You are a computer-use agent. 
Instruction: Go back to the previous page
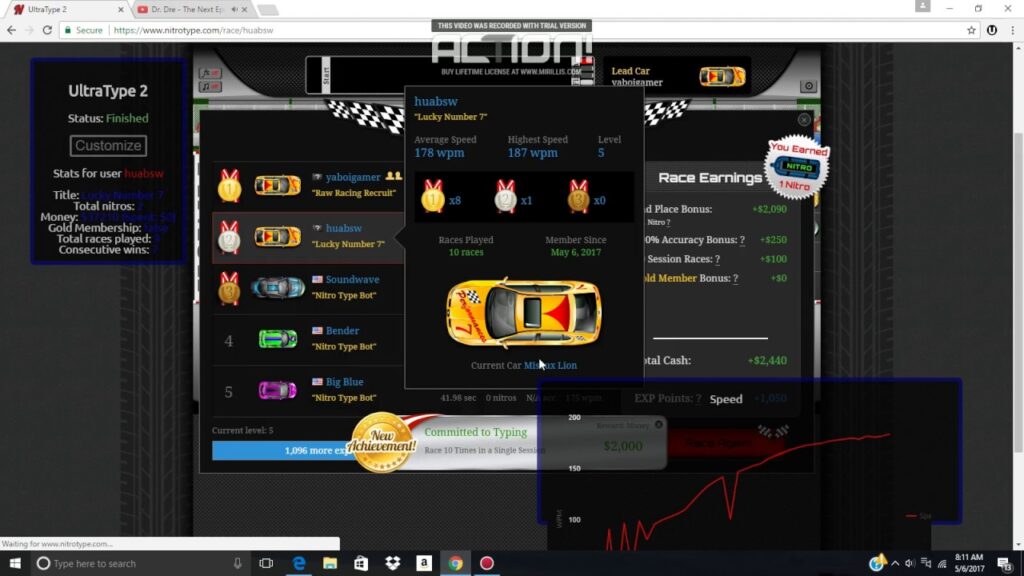coord(11,30)
